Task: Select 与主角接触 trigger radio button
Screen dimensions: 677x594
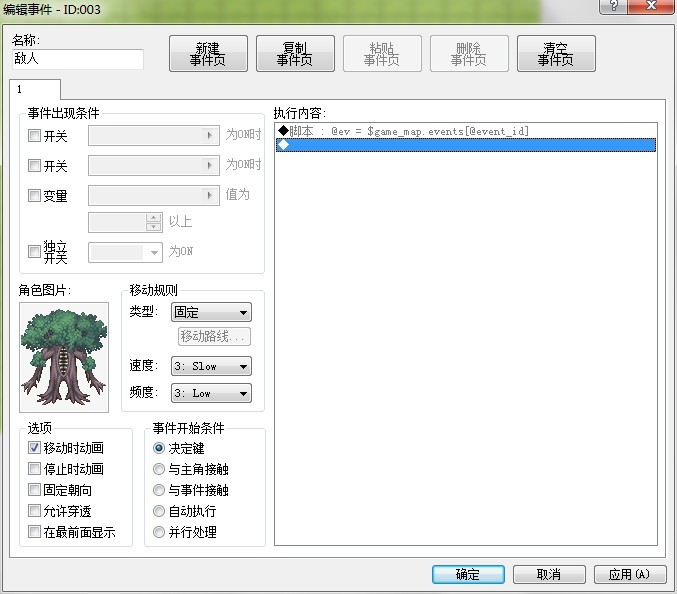Action: (159, 469)
